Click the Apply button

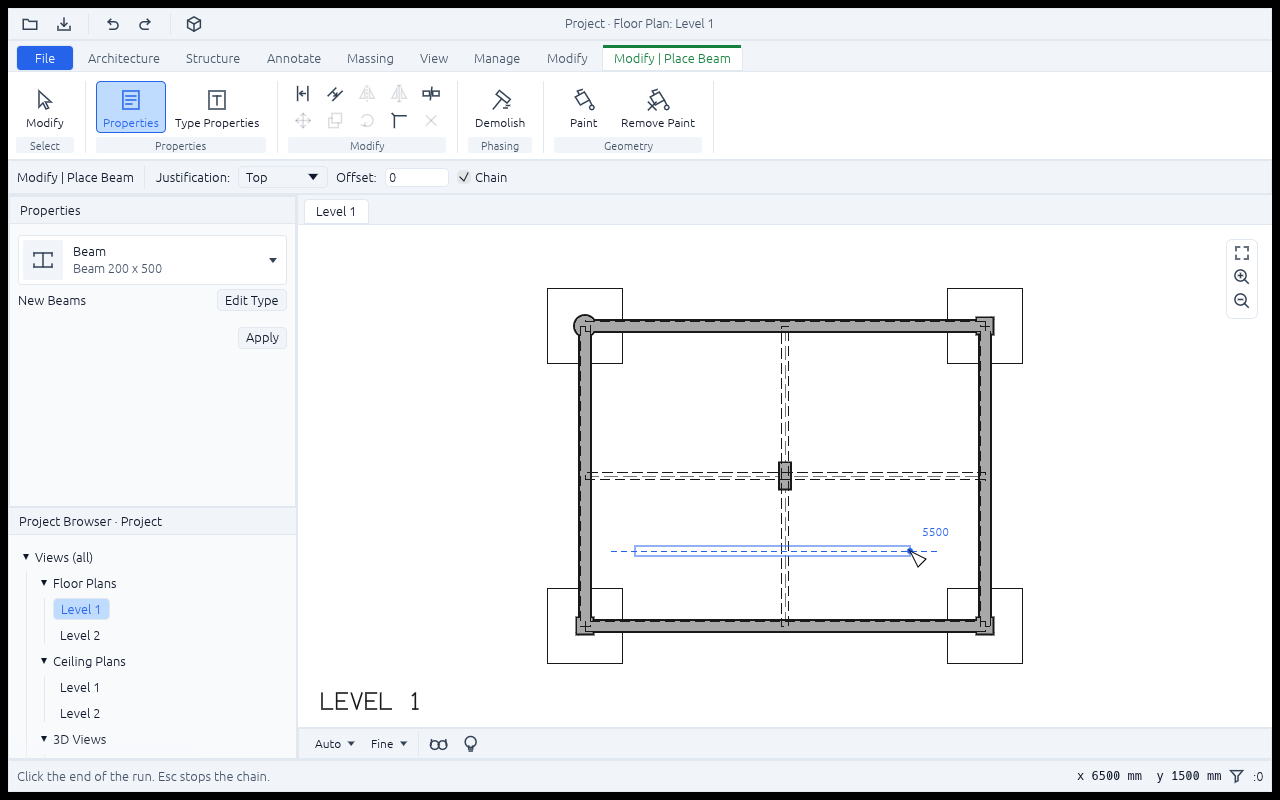[262, 338]
